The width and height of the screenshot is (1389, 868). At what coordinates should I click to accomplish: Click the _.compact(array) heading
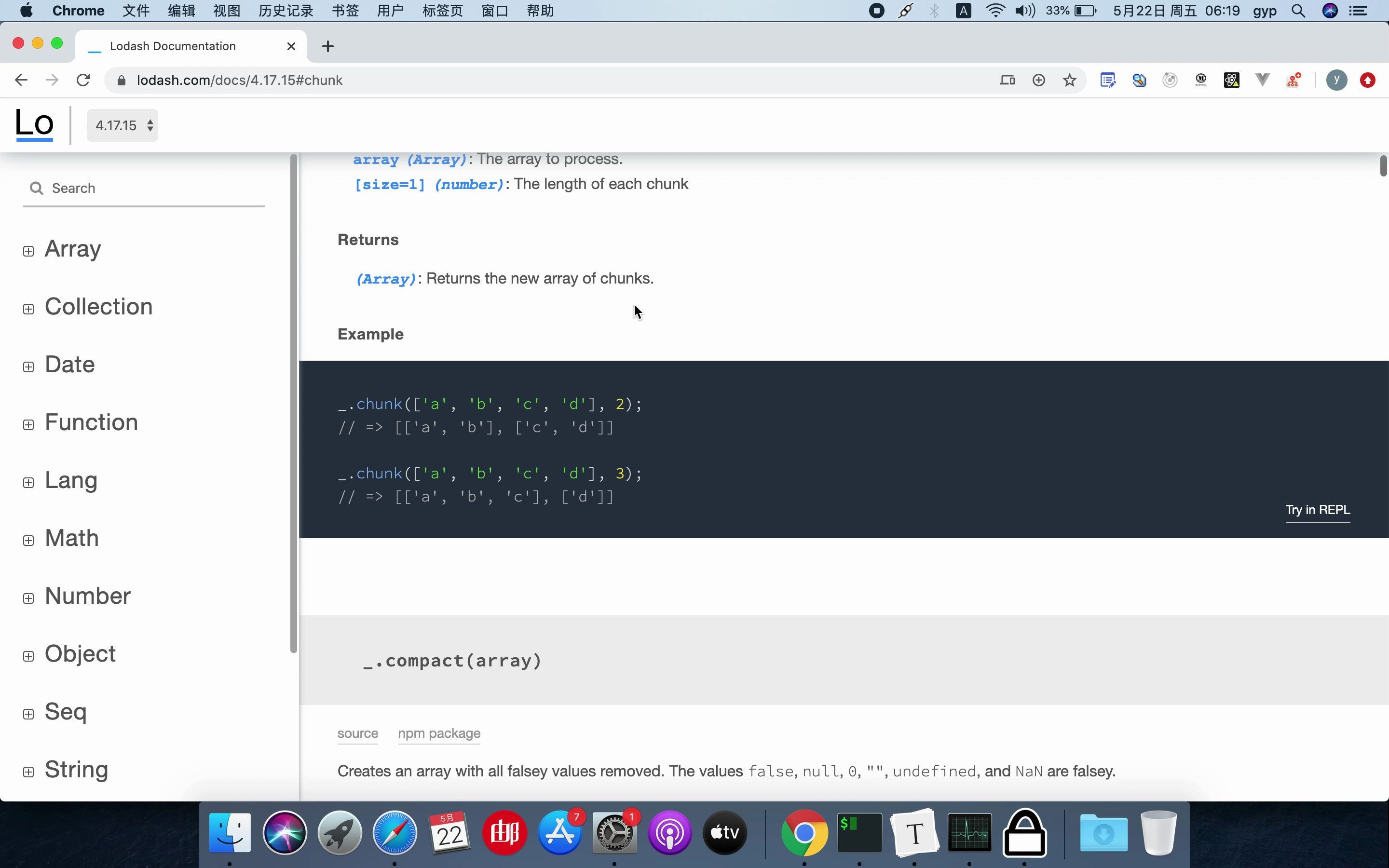(x=452, y=661)
